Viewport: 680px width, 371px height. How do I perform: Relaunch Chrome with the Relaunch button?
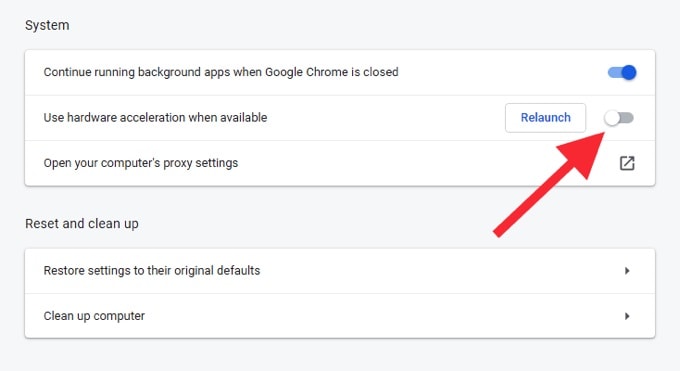(x=546, y=118)
